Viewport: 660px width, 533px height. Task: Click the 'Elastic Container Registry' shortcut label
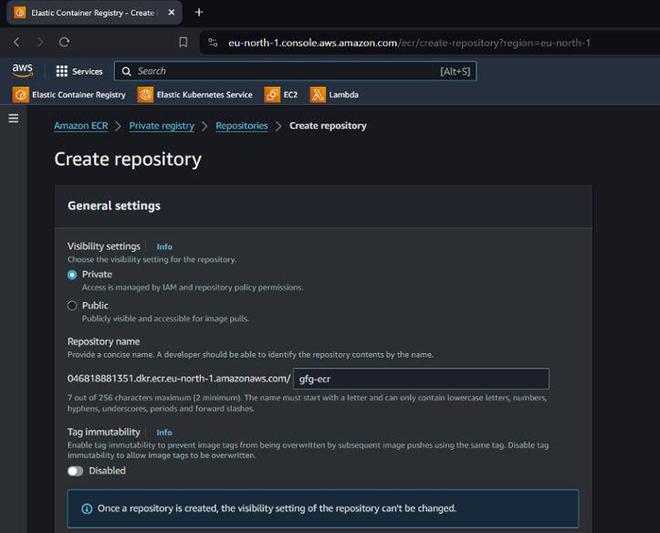pos(79,95)
